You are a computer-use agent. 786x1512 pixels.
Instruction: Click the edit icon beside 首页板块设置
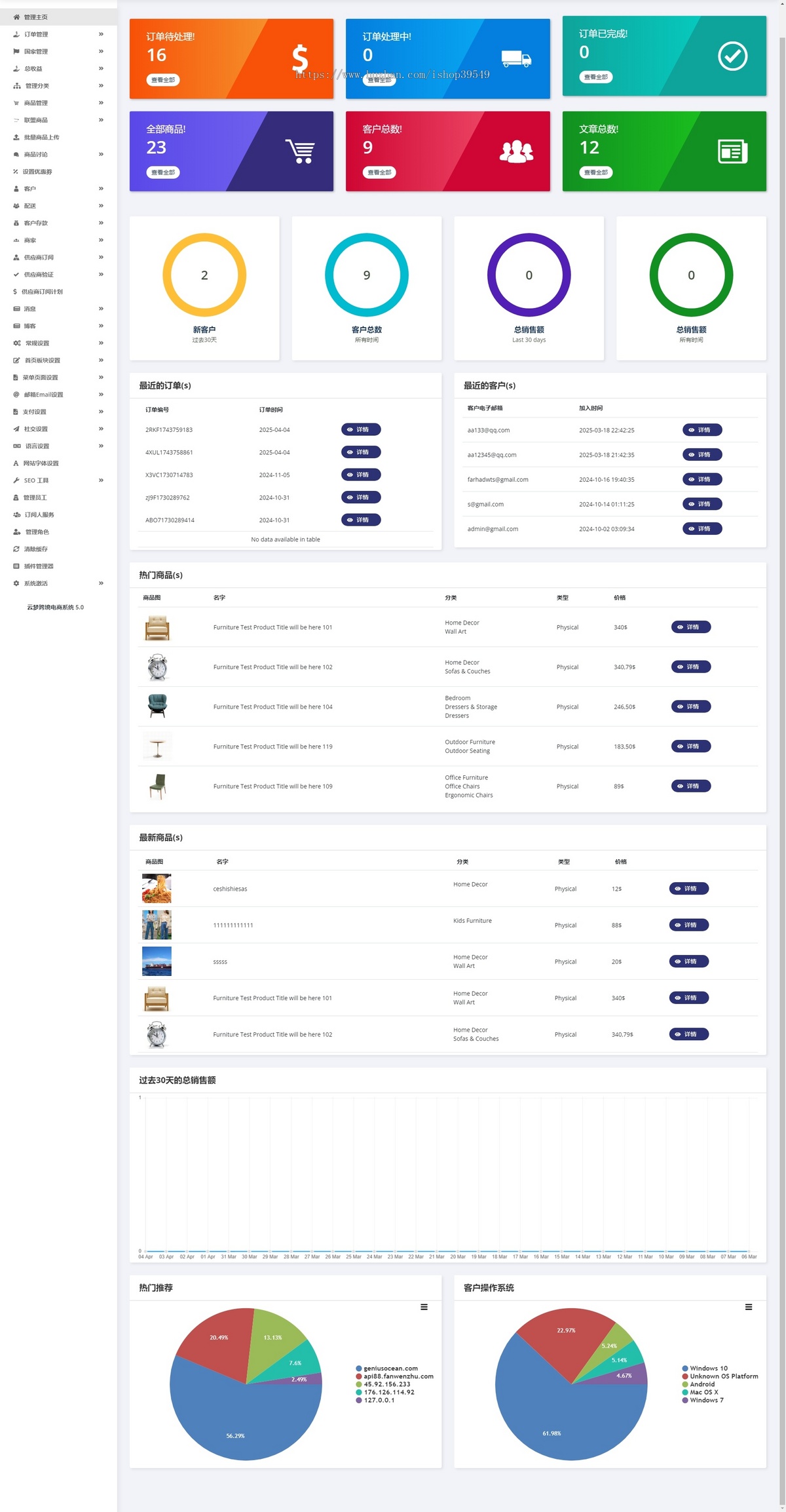tap(17, 360)
